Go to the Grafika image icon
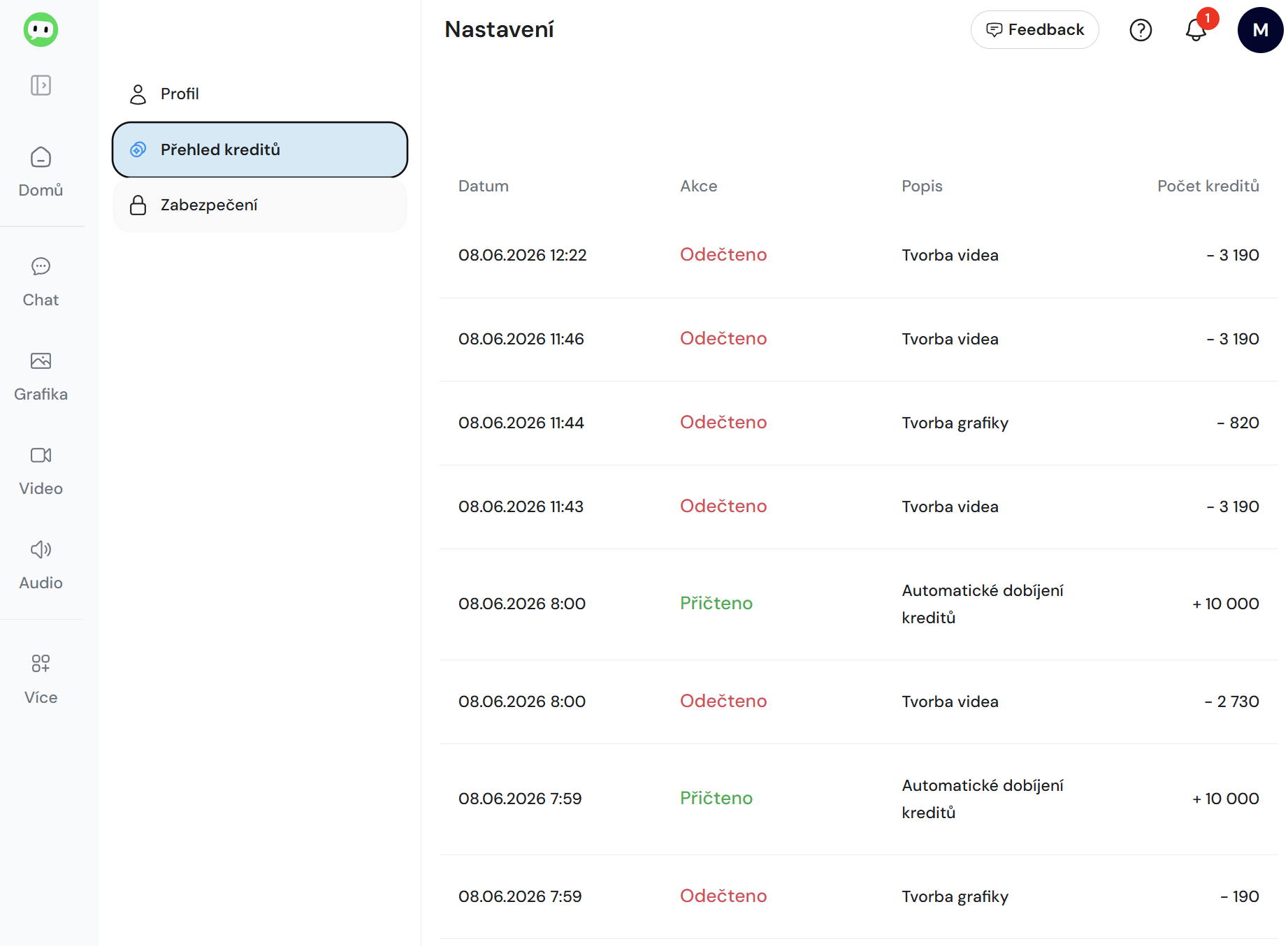Viewport: 1288px width, 946px height. tap(41, 361)
